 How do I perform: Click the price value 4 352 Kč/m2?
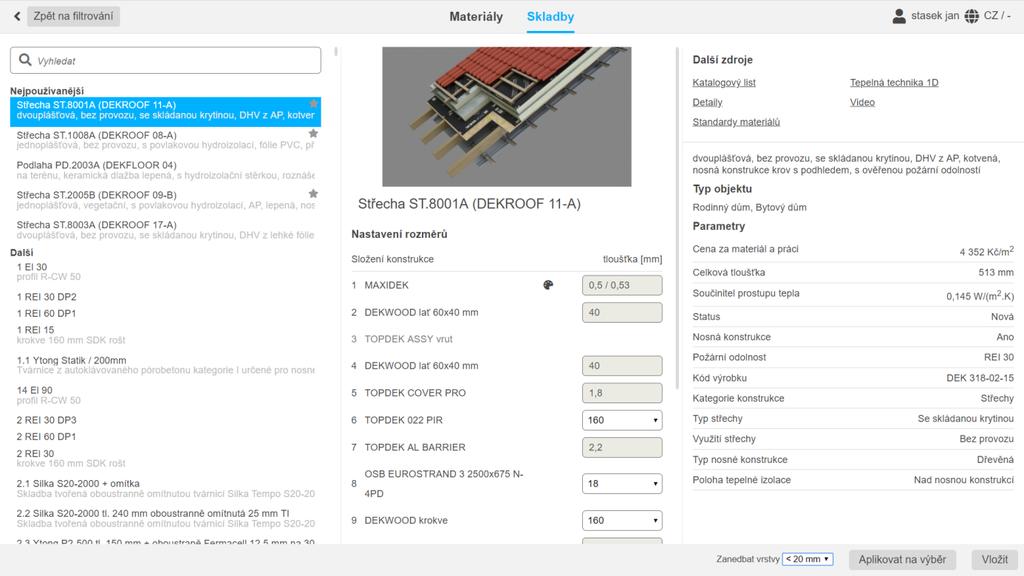tap(986, 251)
